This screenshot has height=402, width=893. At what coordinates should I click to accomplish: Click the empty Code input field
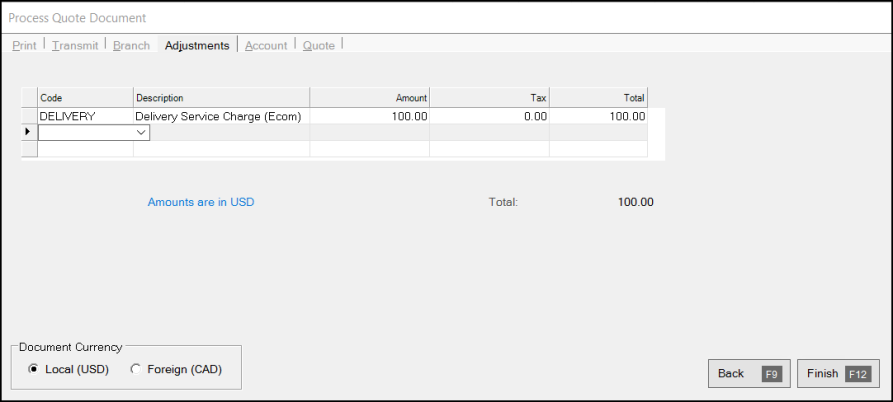pos(87,132)
